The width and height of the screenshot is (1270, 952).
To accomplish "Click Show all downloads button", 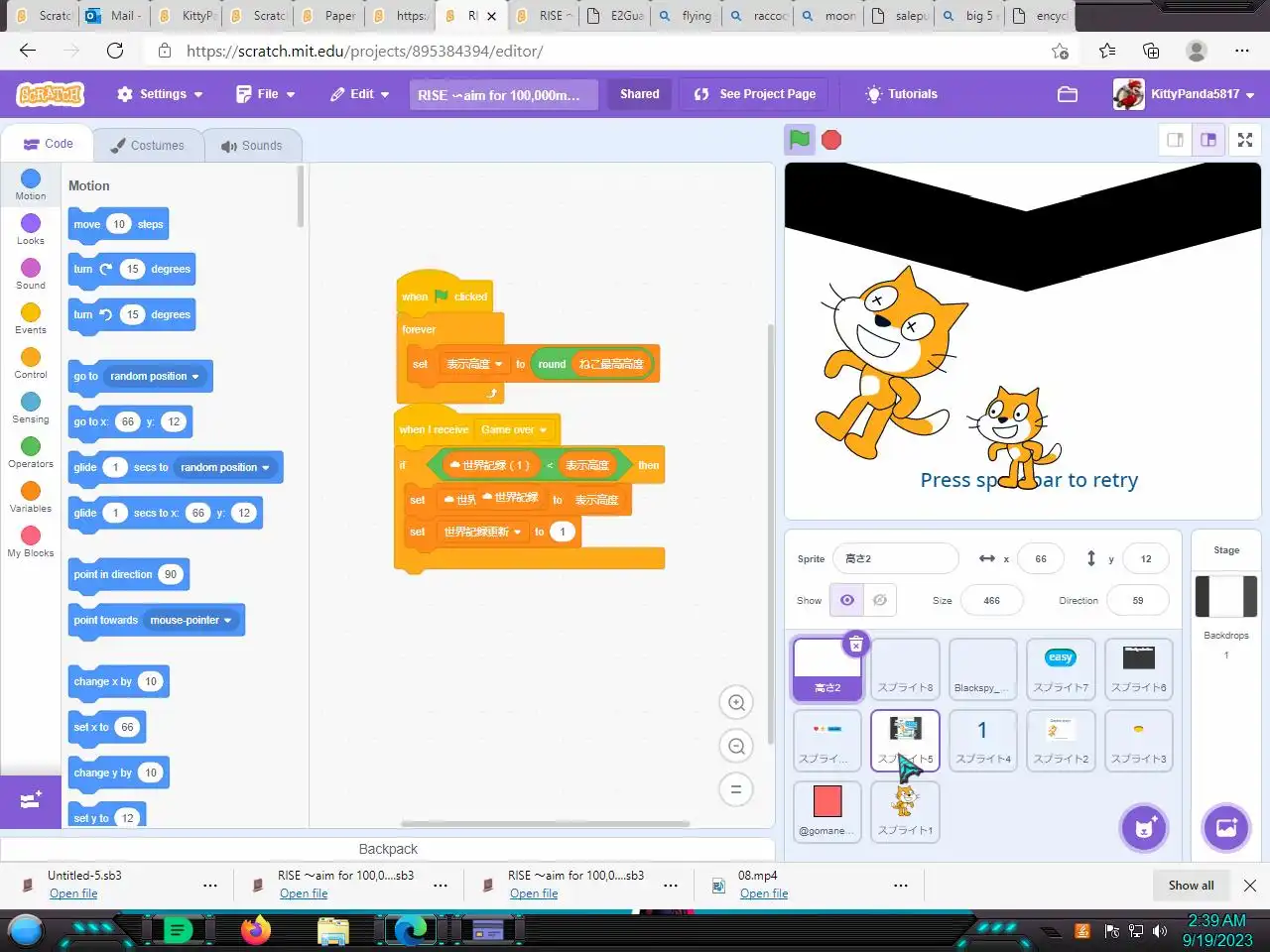I will pos(1191,886).
